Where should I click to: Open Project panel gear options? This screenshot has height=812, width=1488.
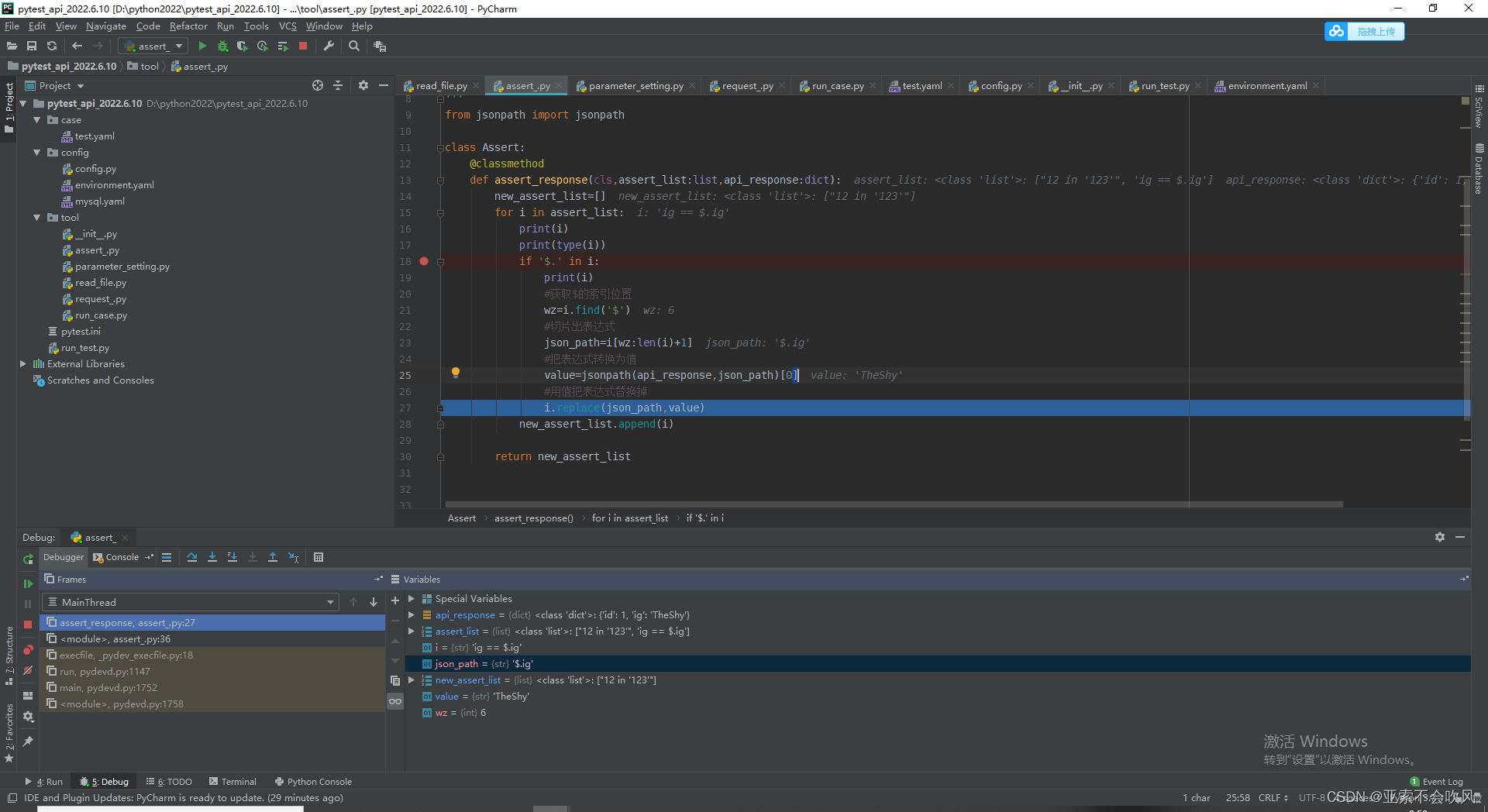tap(363, 85)
